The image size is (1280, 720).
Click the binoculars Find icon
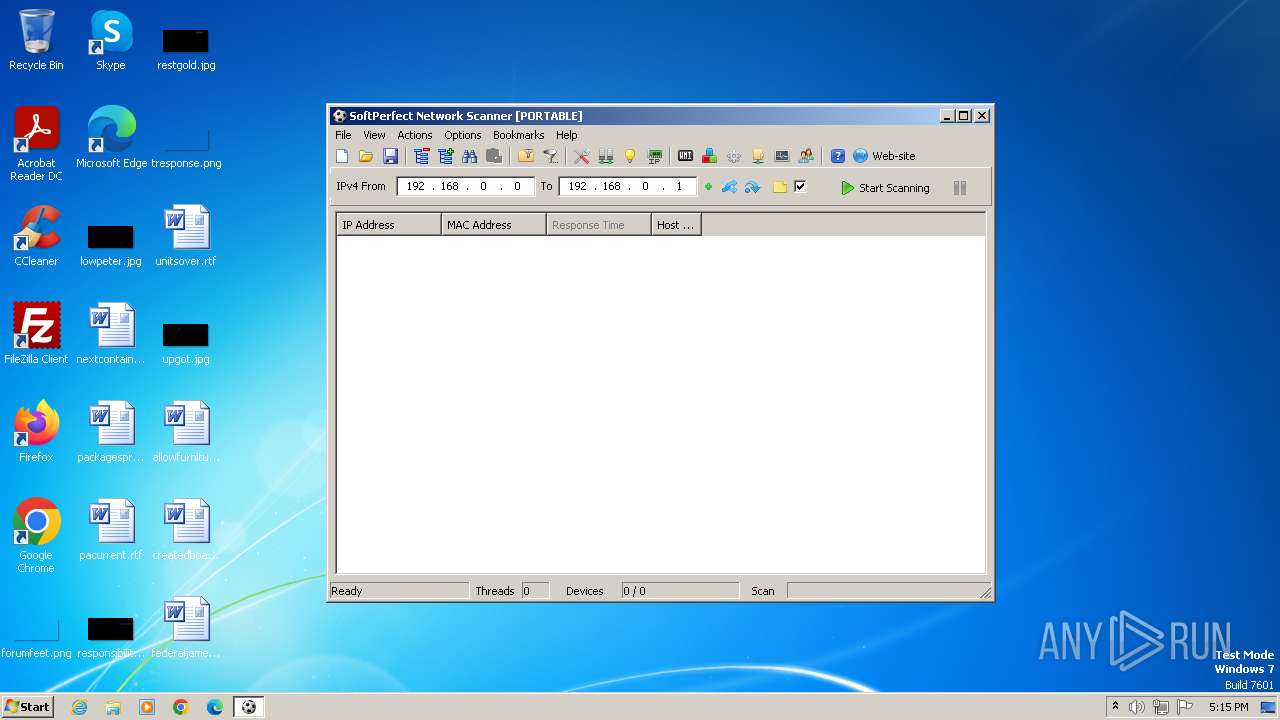469,156
